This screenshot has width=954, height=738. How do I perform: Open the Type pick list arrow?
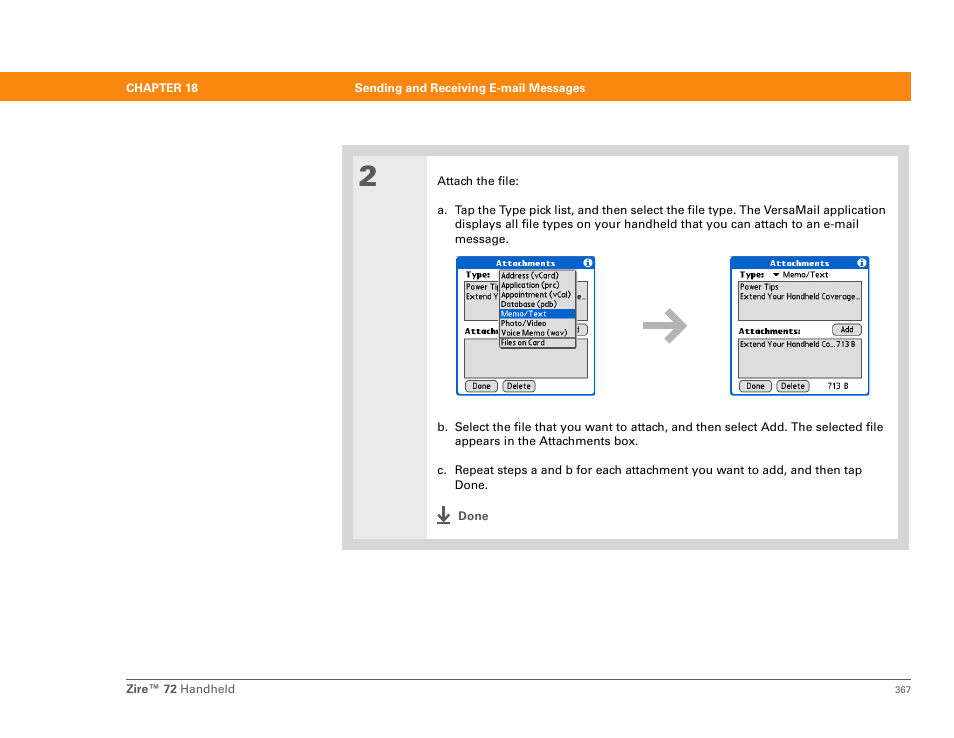776,275
